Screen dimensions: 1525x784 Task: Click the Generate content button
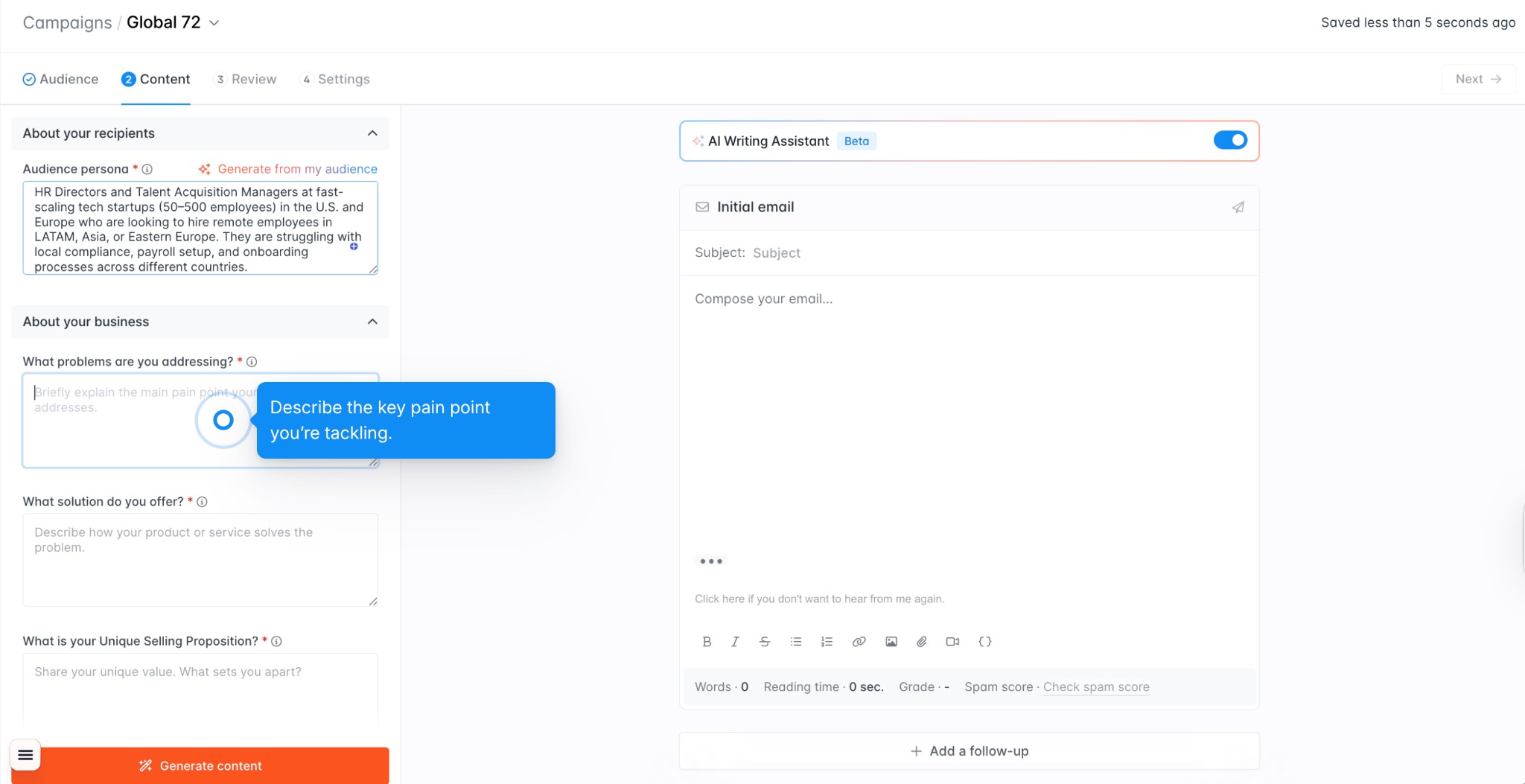click(200, 765)
